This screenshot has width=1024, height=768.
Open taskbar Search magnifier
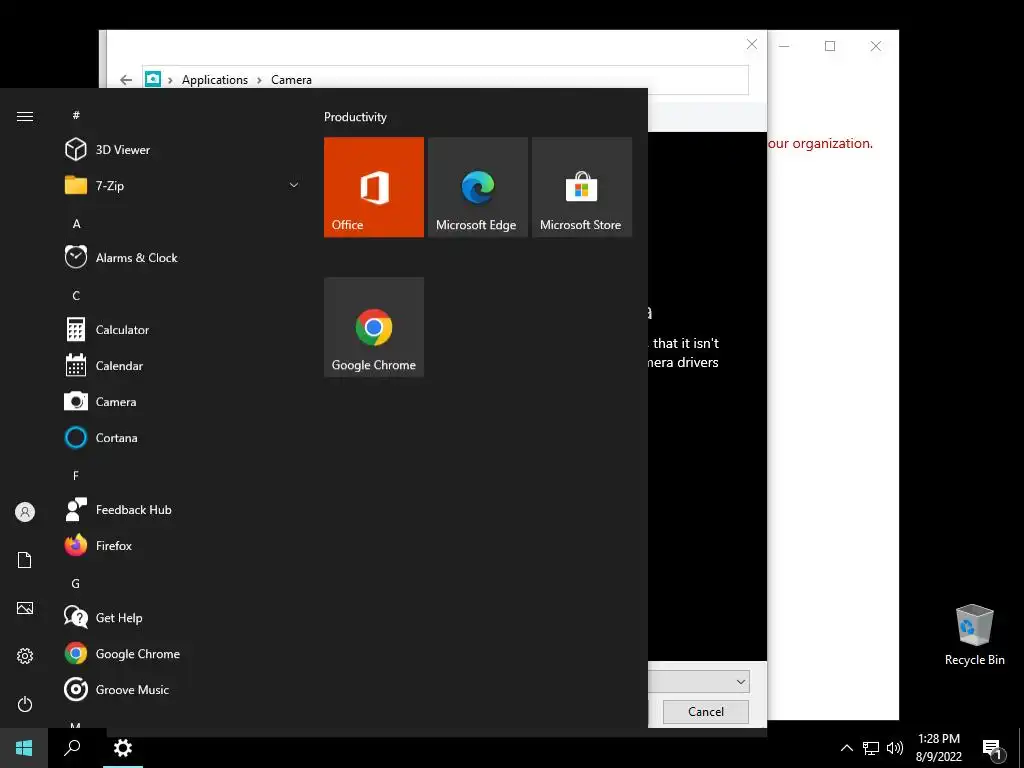(x=72, y=748)
